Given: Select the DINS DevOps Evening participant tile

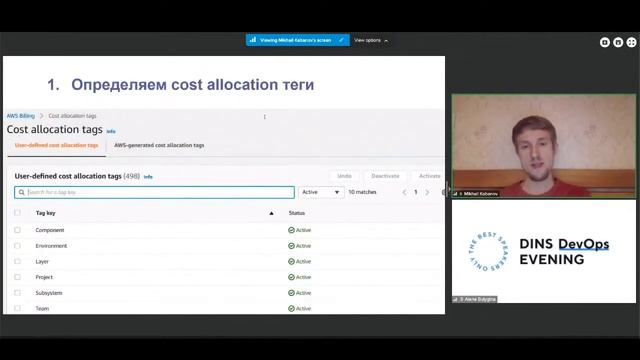Looking at the screenshot, I should [x=544, y=251].
